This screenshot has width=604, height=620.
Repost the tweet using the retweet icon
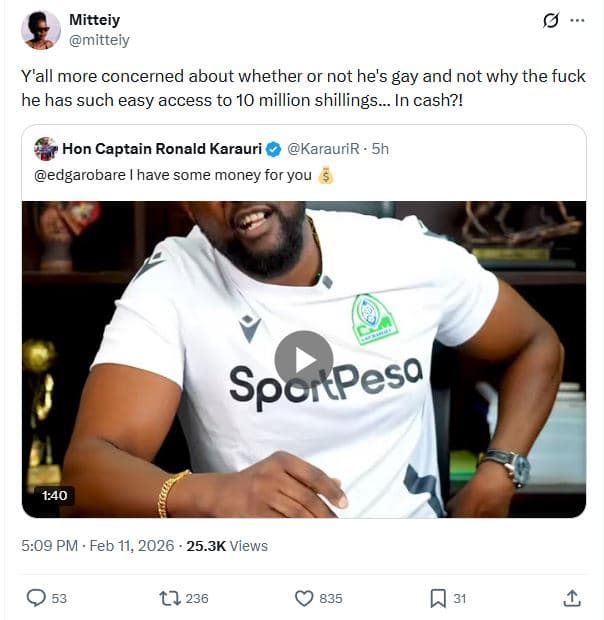pyautogui.click(x=170, y=597)
